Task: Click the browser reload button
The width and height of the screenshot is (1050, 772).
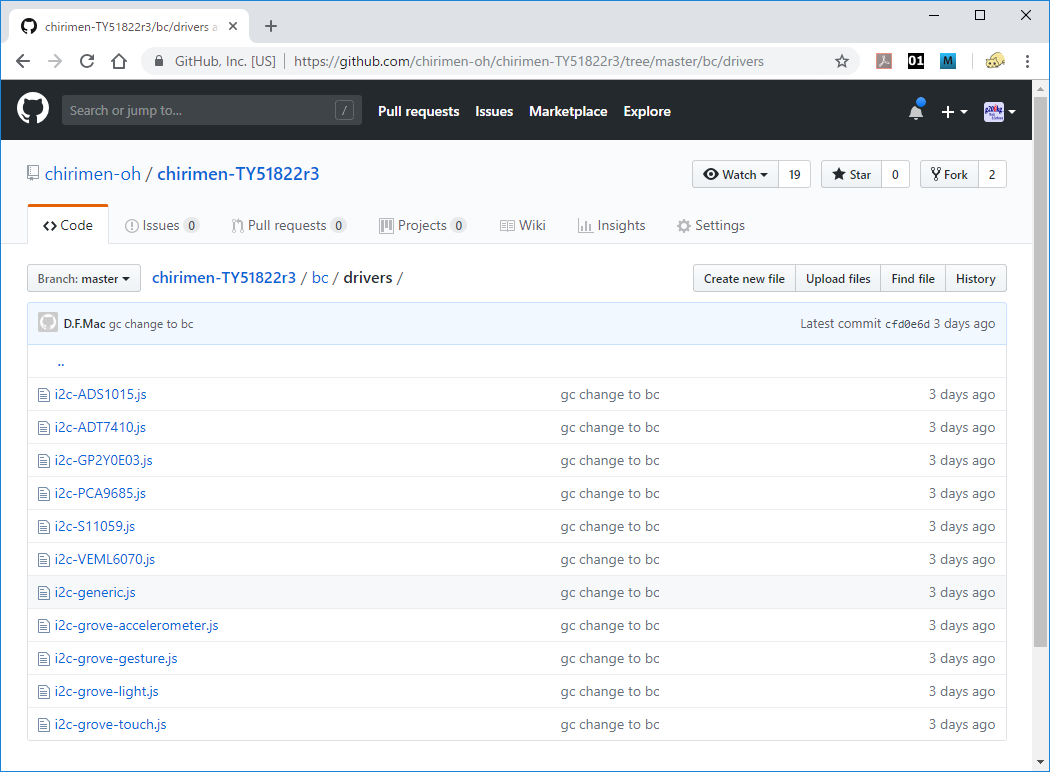Action: tap(87, 61)
